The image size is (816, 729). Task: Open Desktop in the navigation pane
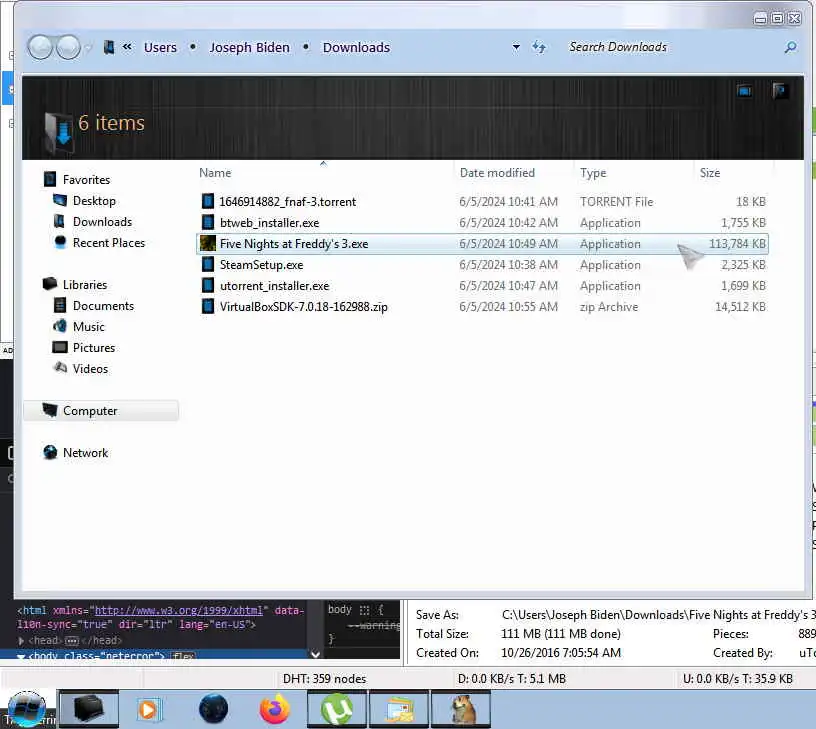point(94,201)
